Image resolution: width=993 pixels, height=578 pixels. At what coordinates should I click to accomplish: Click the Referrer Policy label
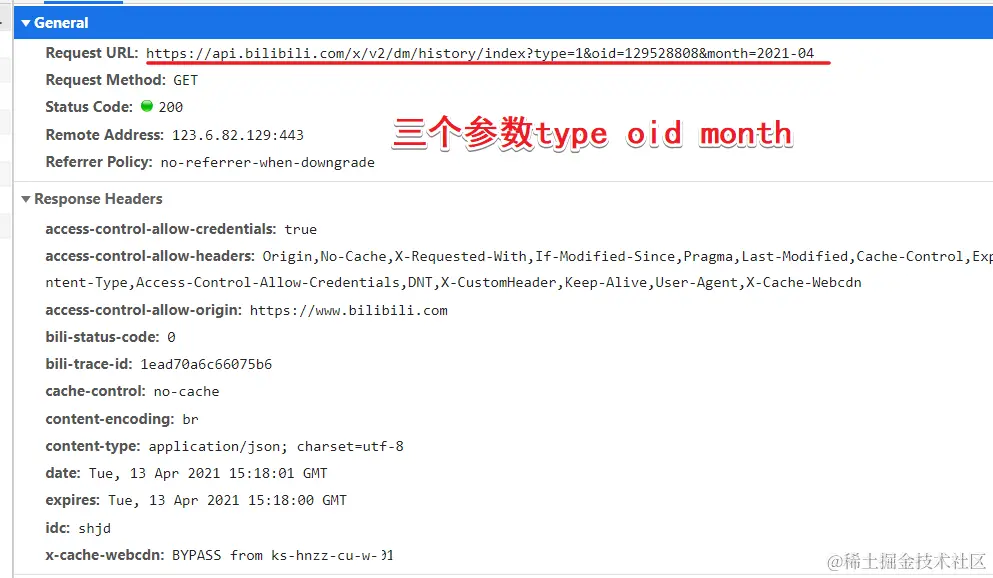click(99, 162)
